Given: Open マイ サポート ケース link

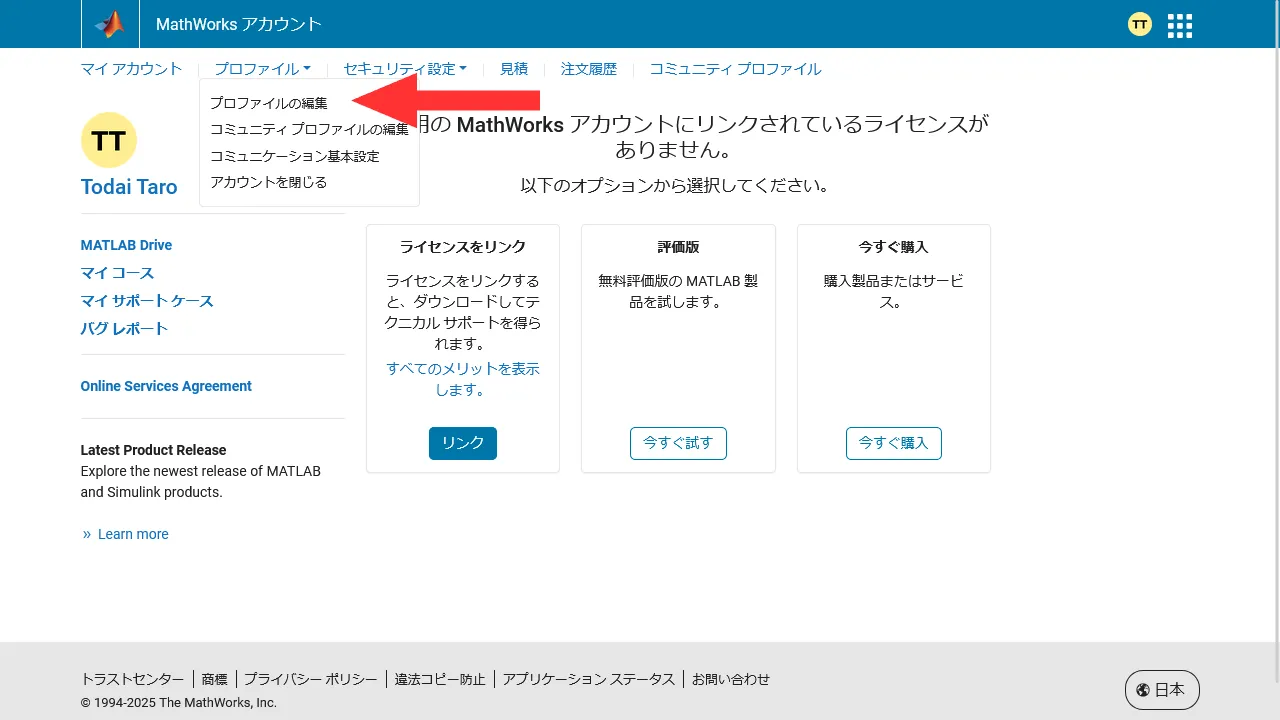Looking at the screenshot, I should [x=147, y=301].
